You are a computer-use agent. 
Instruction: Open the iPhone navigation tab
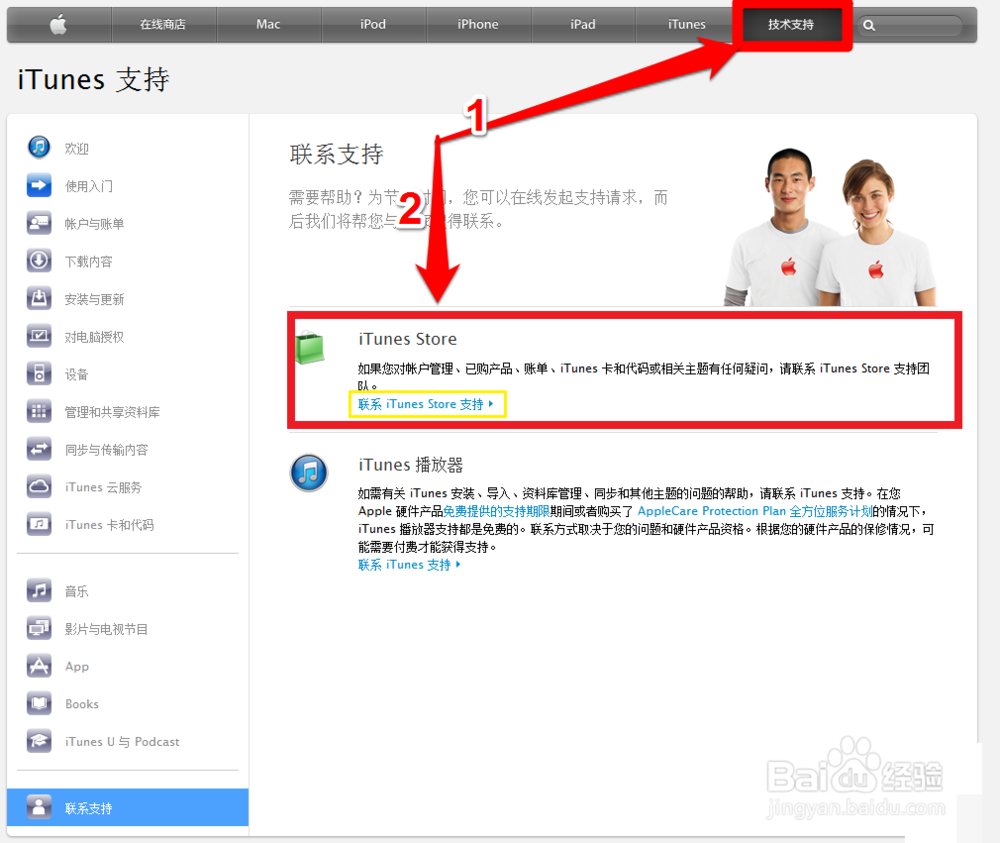coord(478,25)
